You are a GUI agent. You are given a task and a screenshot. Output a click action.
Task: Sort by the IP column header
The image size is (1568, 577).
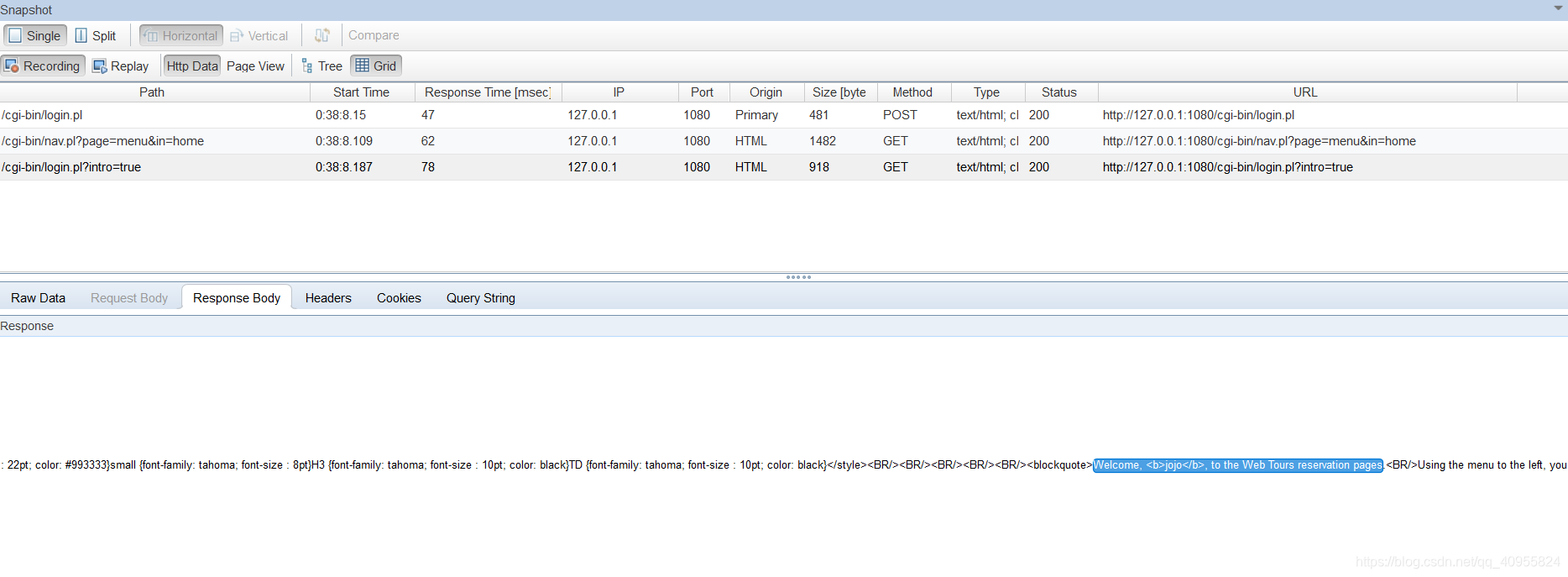[619, 92]
